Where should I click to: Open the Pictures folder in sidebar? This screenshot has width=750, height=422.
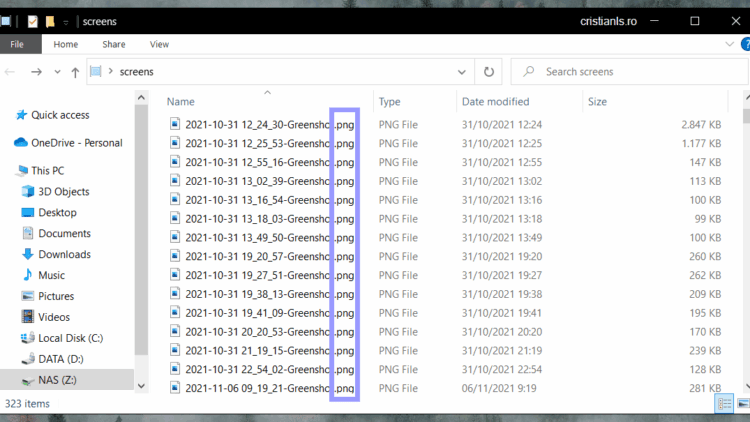click(56, 296)
